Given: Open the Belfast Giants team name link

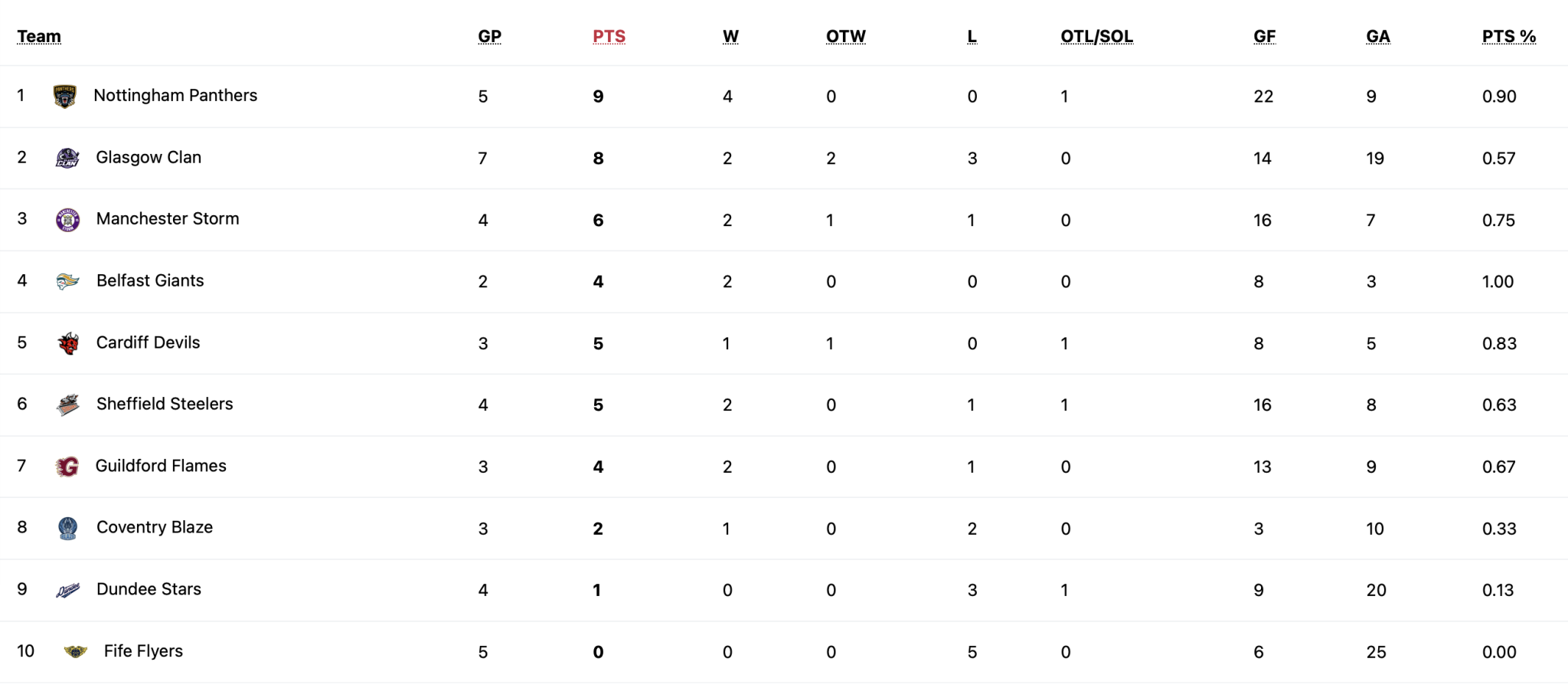Looking at the screenshot, I should pyautogui.click(x=150, y=281).
